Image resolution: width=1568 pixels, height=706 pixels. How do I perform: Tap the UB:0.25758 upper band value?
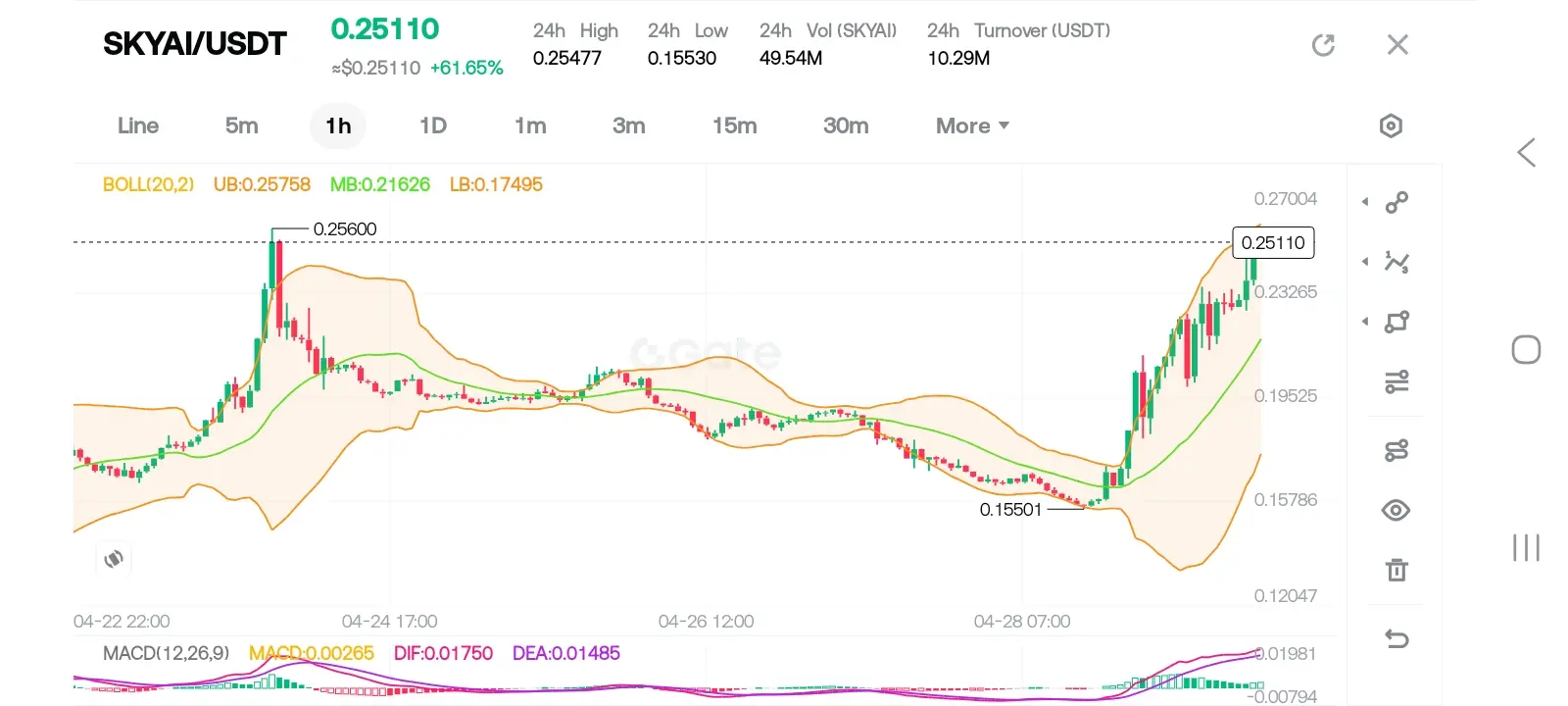click(x=262, y=184)
